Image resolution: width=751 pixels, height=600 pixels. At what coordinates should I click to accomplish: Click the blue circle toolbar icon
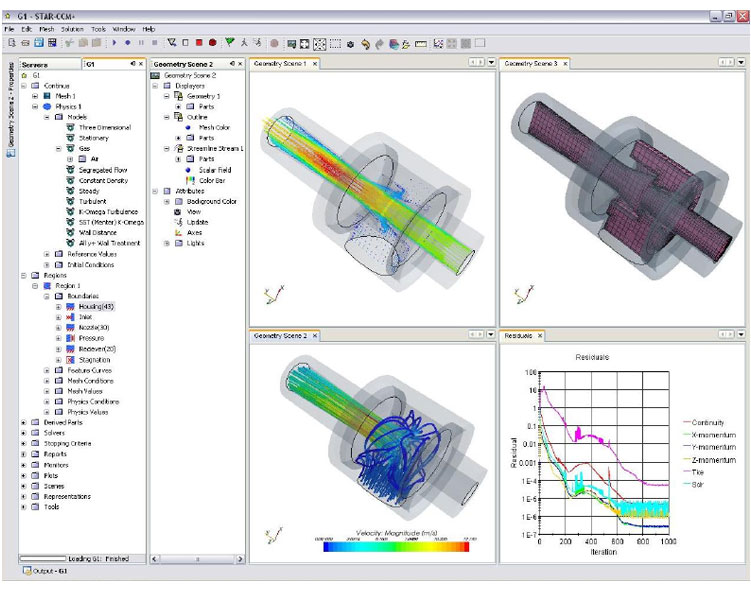[x=128, y=43]
